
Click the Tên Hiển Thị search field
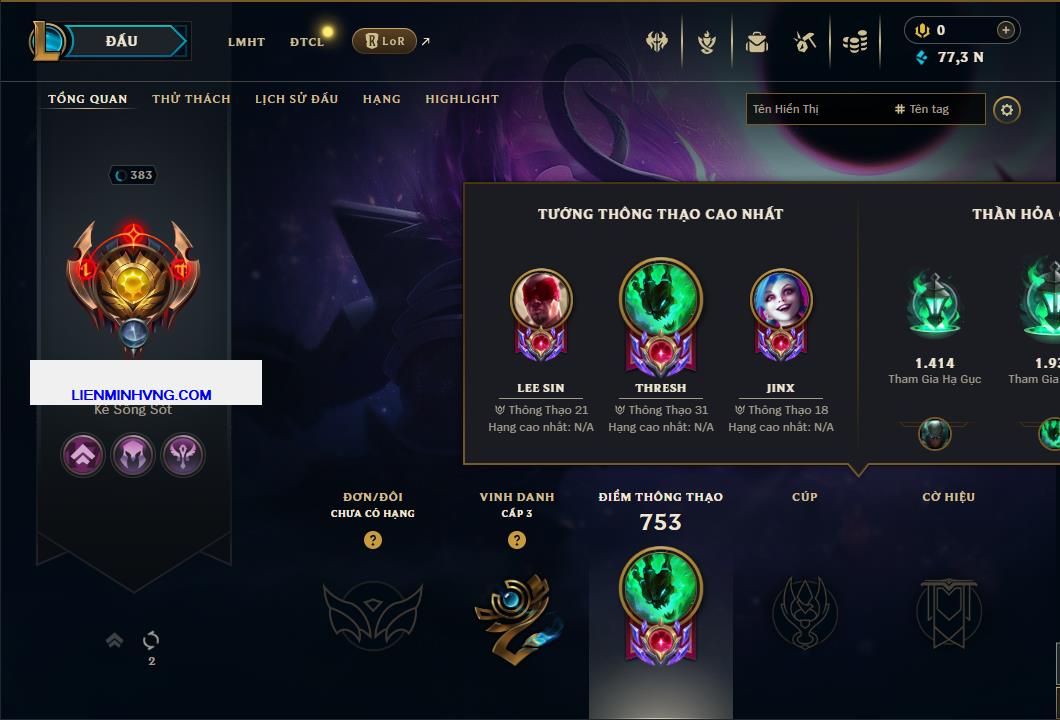(816, 109)
